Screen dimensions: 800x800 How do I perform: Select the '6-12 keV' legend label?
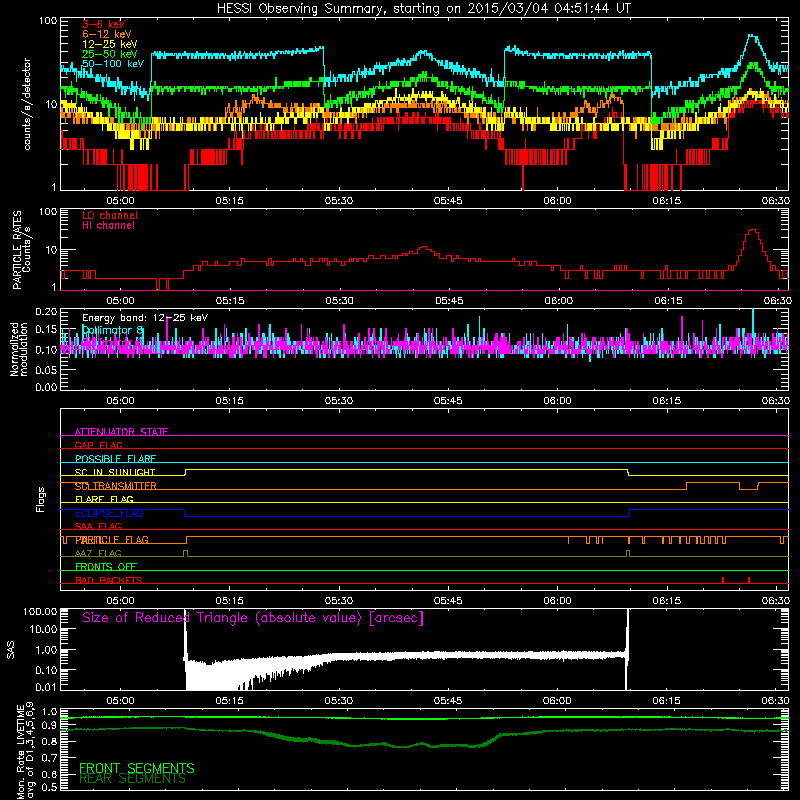pos(107,34)
